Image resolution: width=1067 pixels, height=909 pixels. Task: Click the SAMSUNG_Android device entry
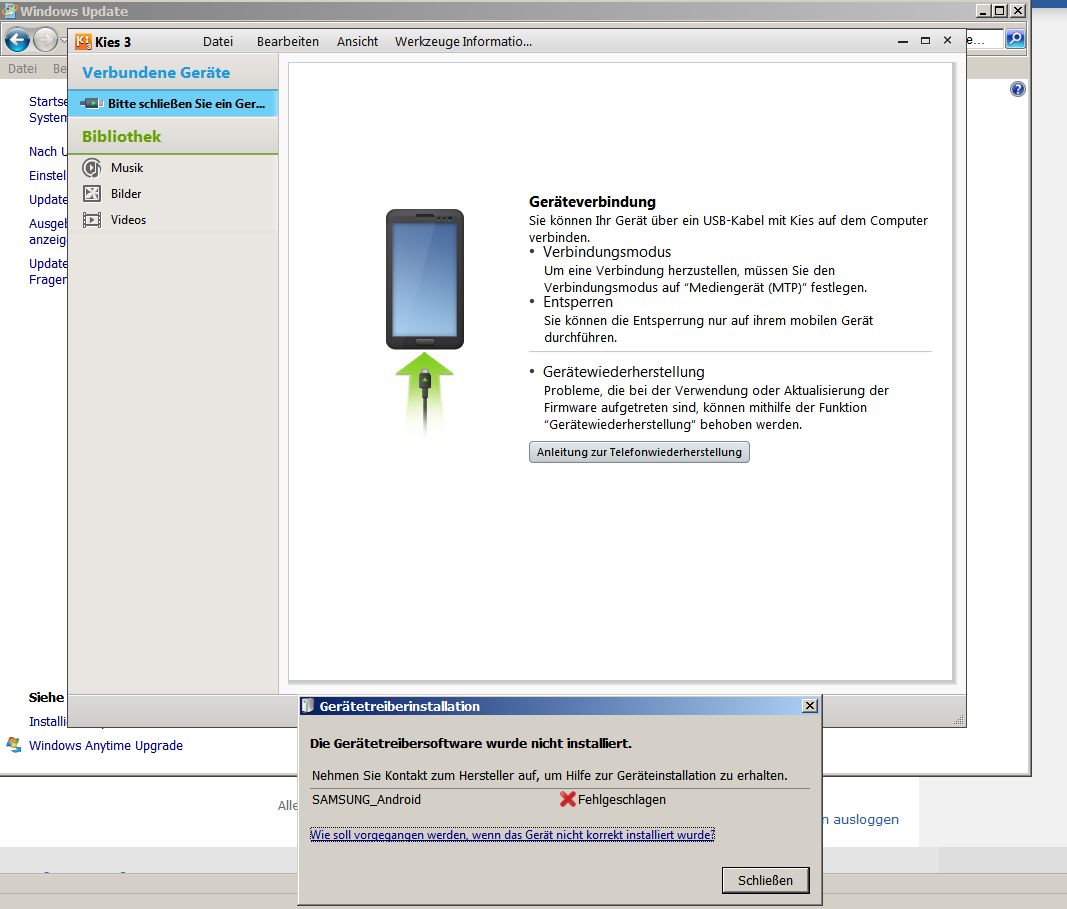click(366, 799)
